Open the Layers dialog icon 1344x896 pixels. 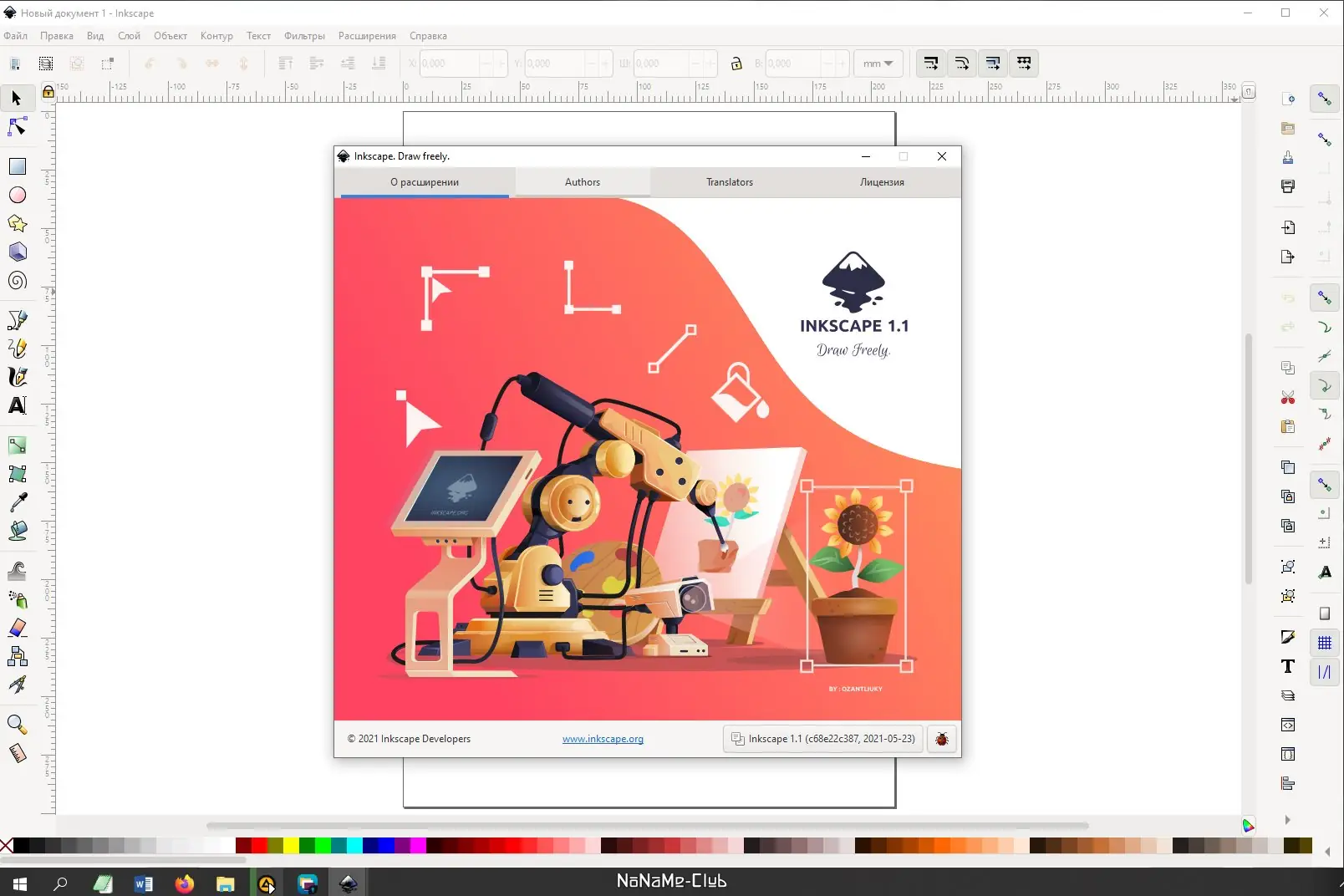tap(1288, 695)
